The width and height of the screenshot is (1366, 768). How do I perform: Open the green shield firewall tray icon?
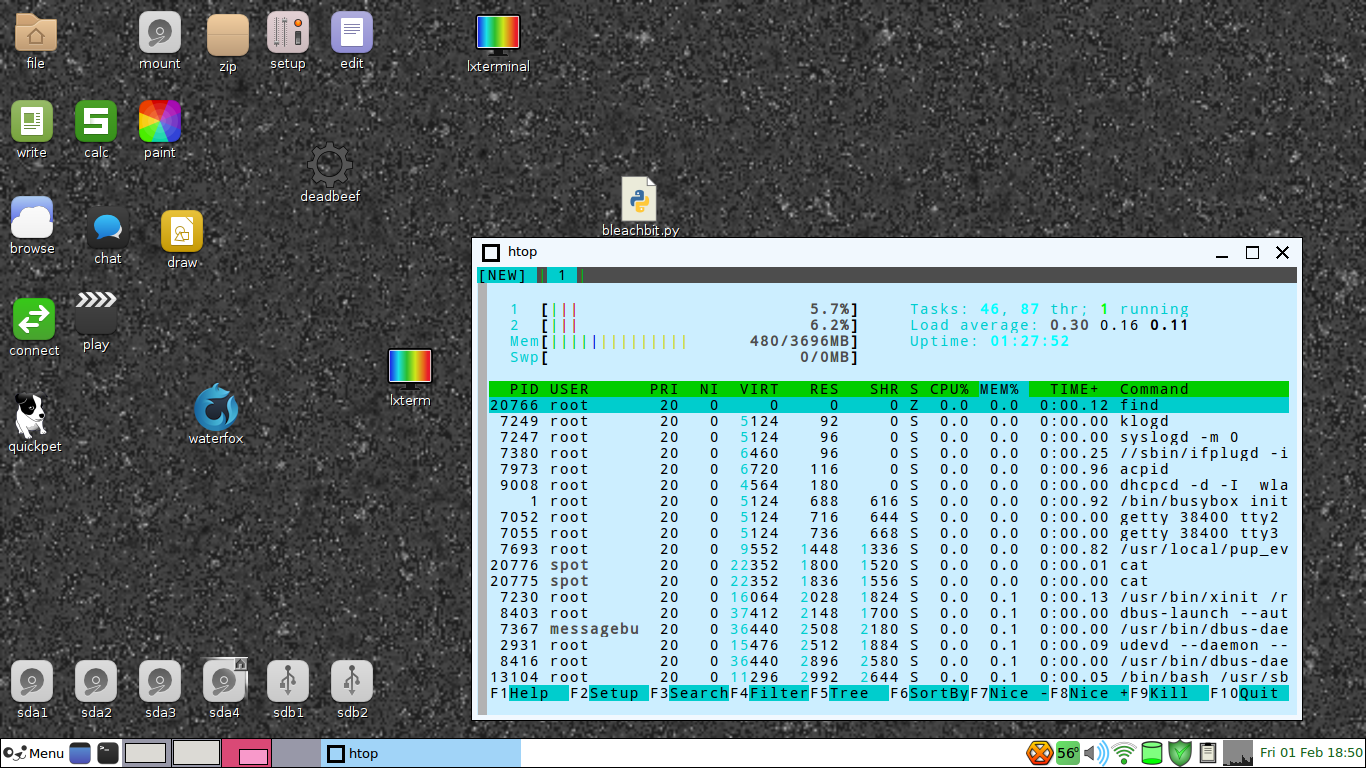pyautogui.click(x=1180, y=753)
